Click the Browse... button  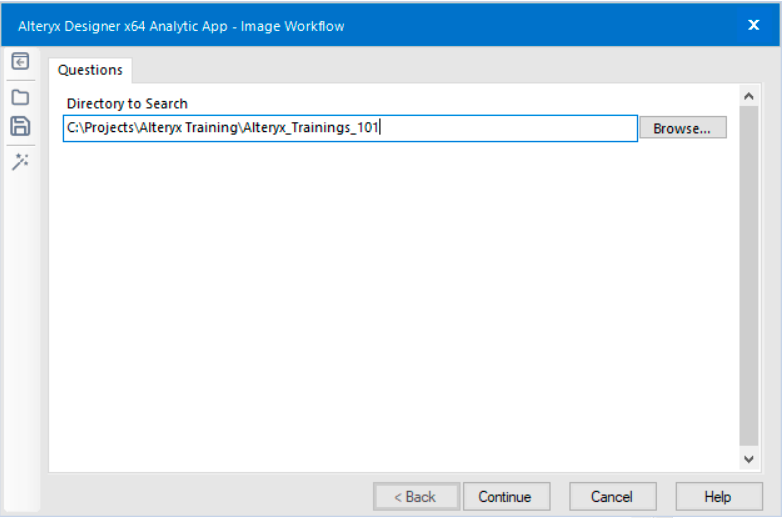[683, 128]
